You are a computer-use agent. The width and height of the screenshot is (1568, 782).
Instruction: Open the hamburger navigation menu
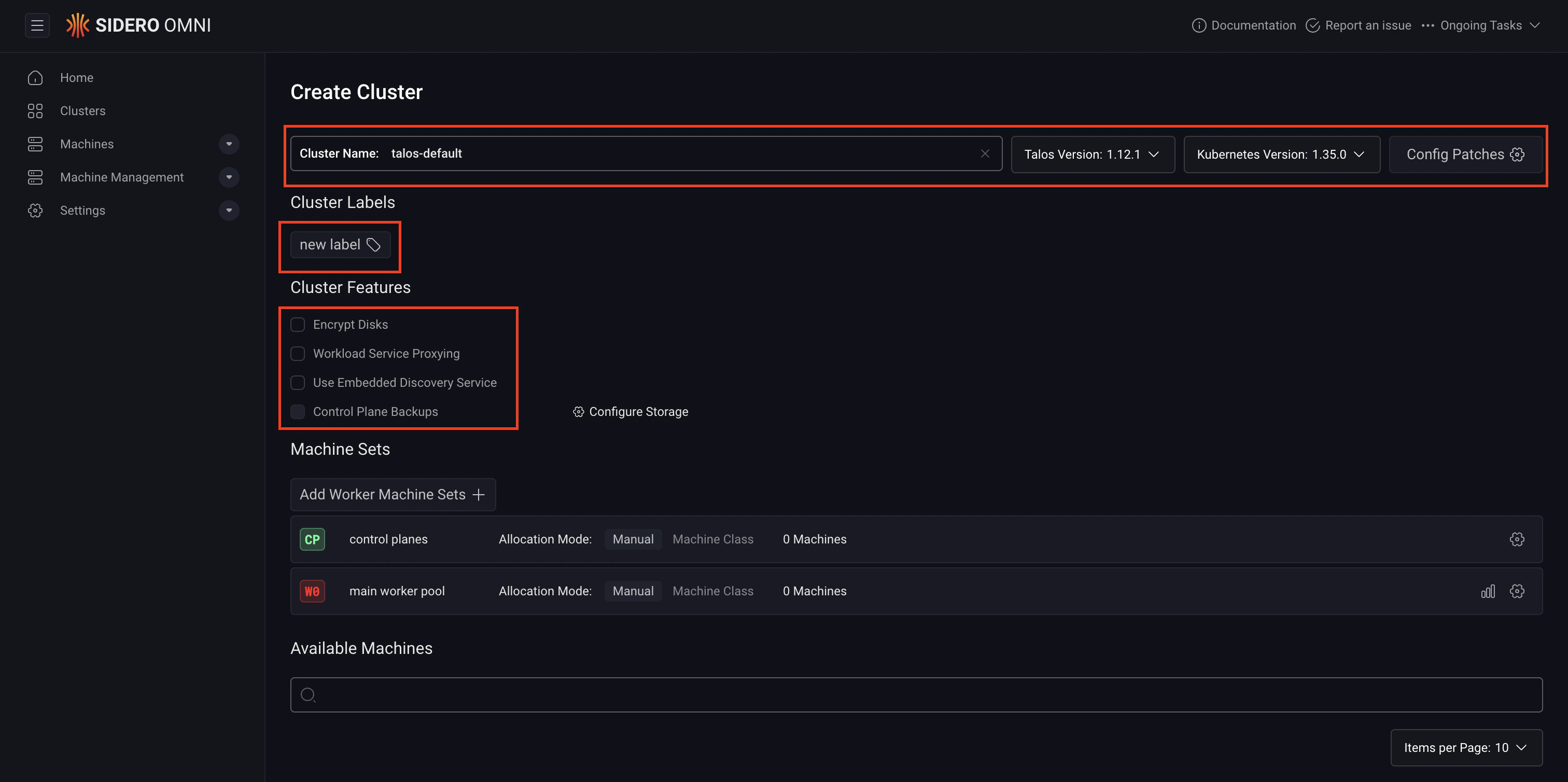tap(37, 25)
